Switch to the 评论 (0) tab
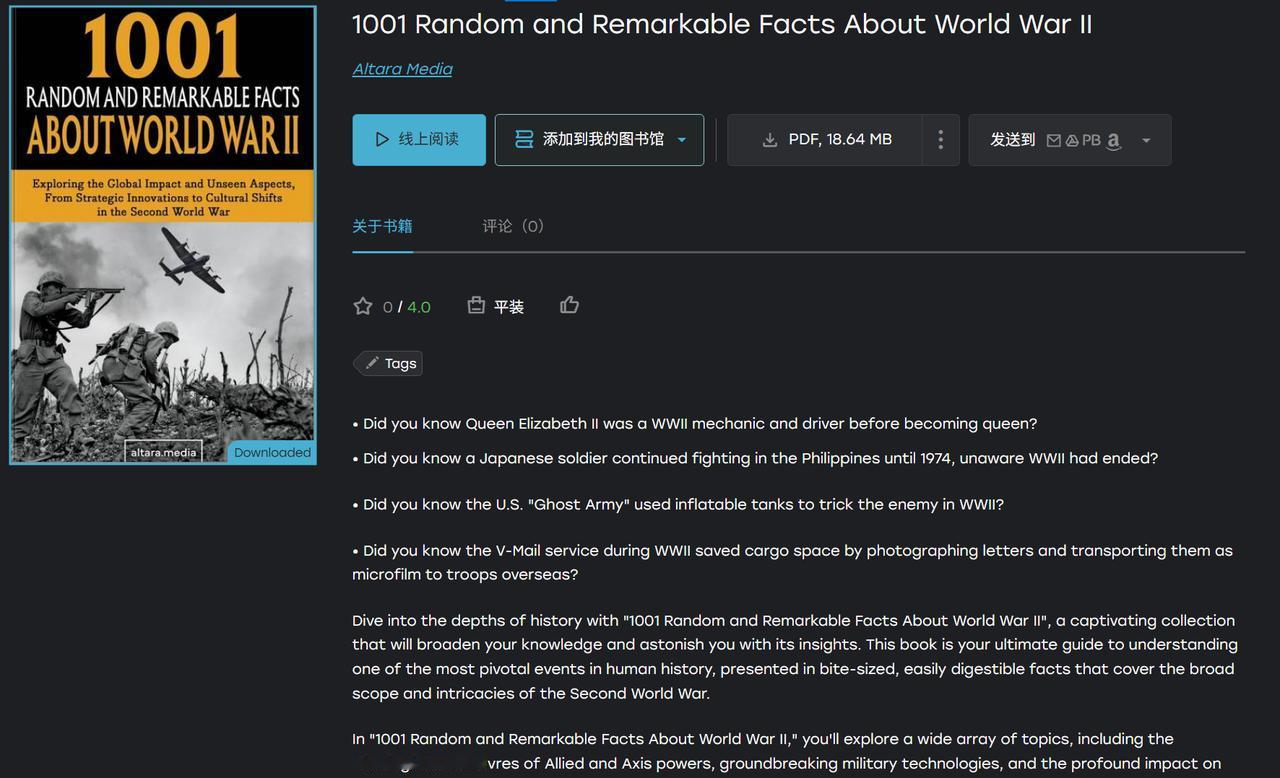The image size is (1280, 778). [513, 226]
